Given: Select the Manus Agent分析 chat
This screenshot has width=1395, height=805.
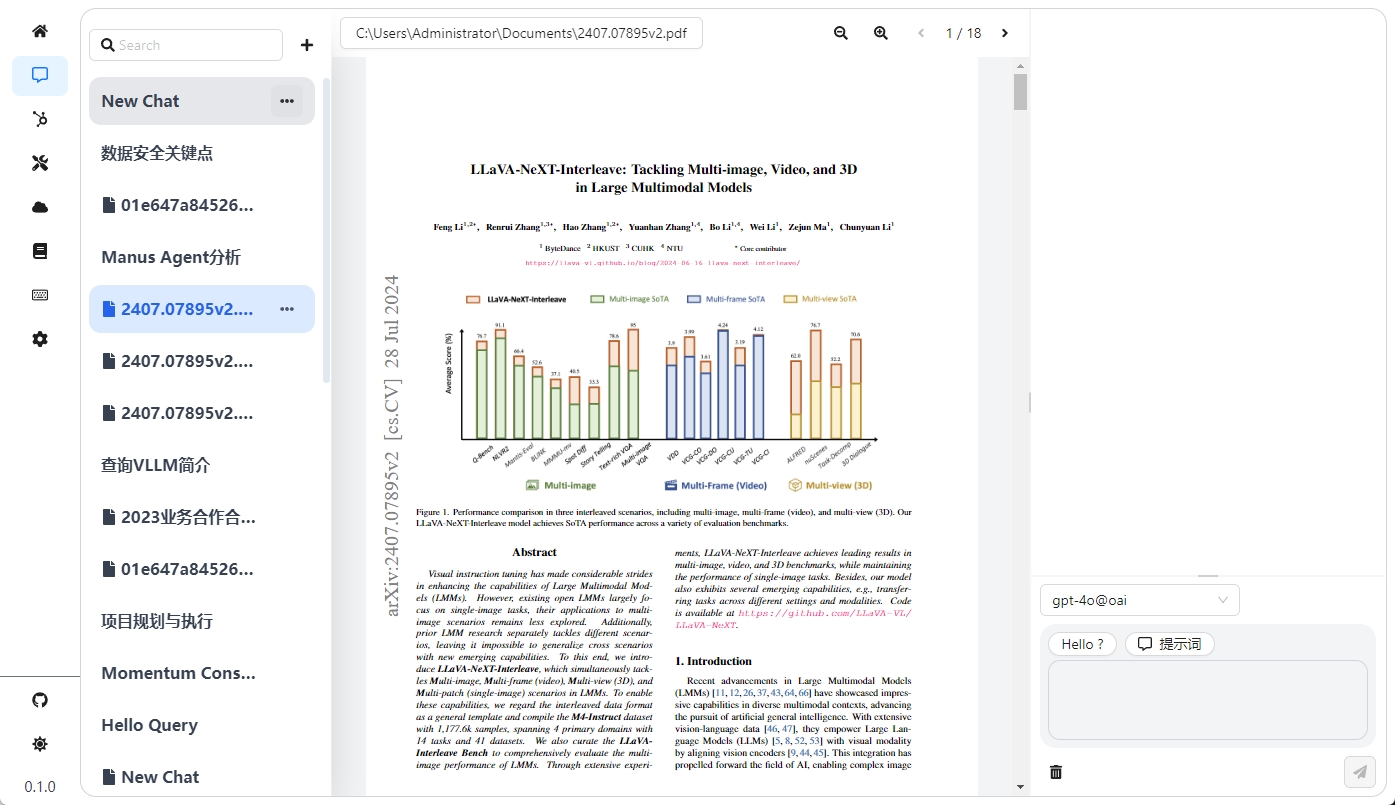Looking at the screenshot, I should 202,257.
